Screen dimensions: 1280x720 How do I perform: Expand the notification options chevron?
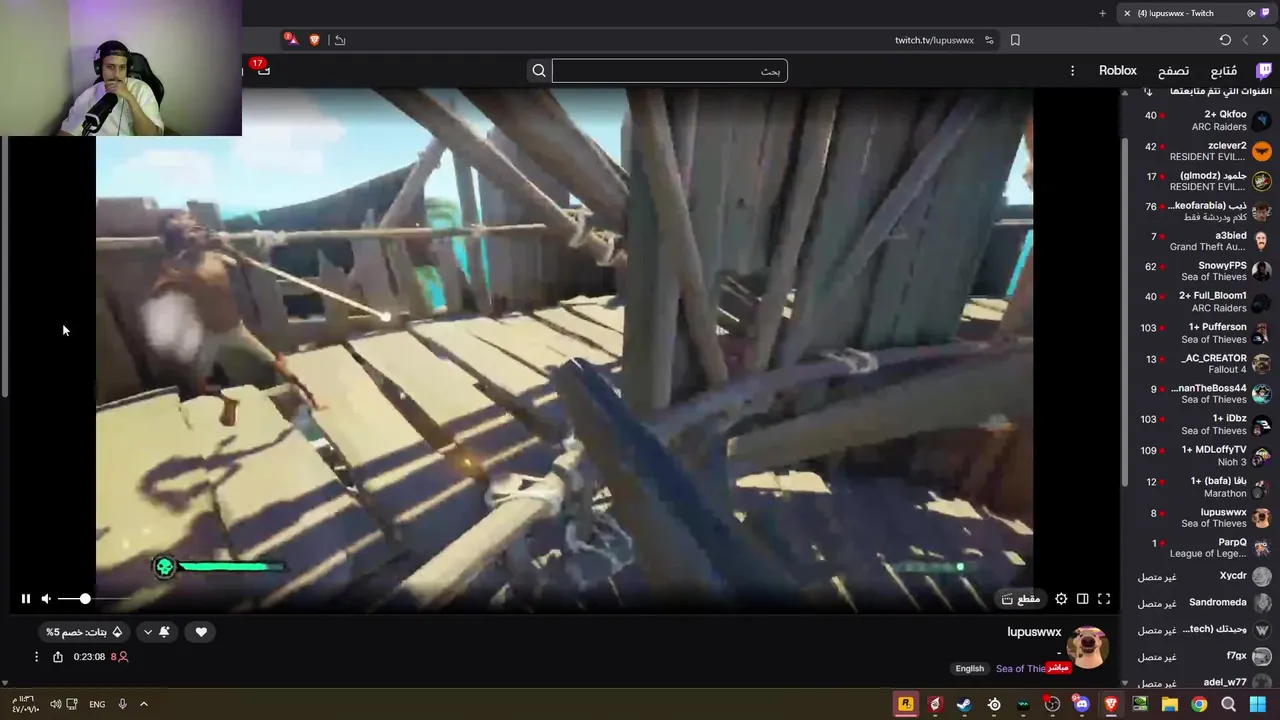pos(148,632)
